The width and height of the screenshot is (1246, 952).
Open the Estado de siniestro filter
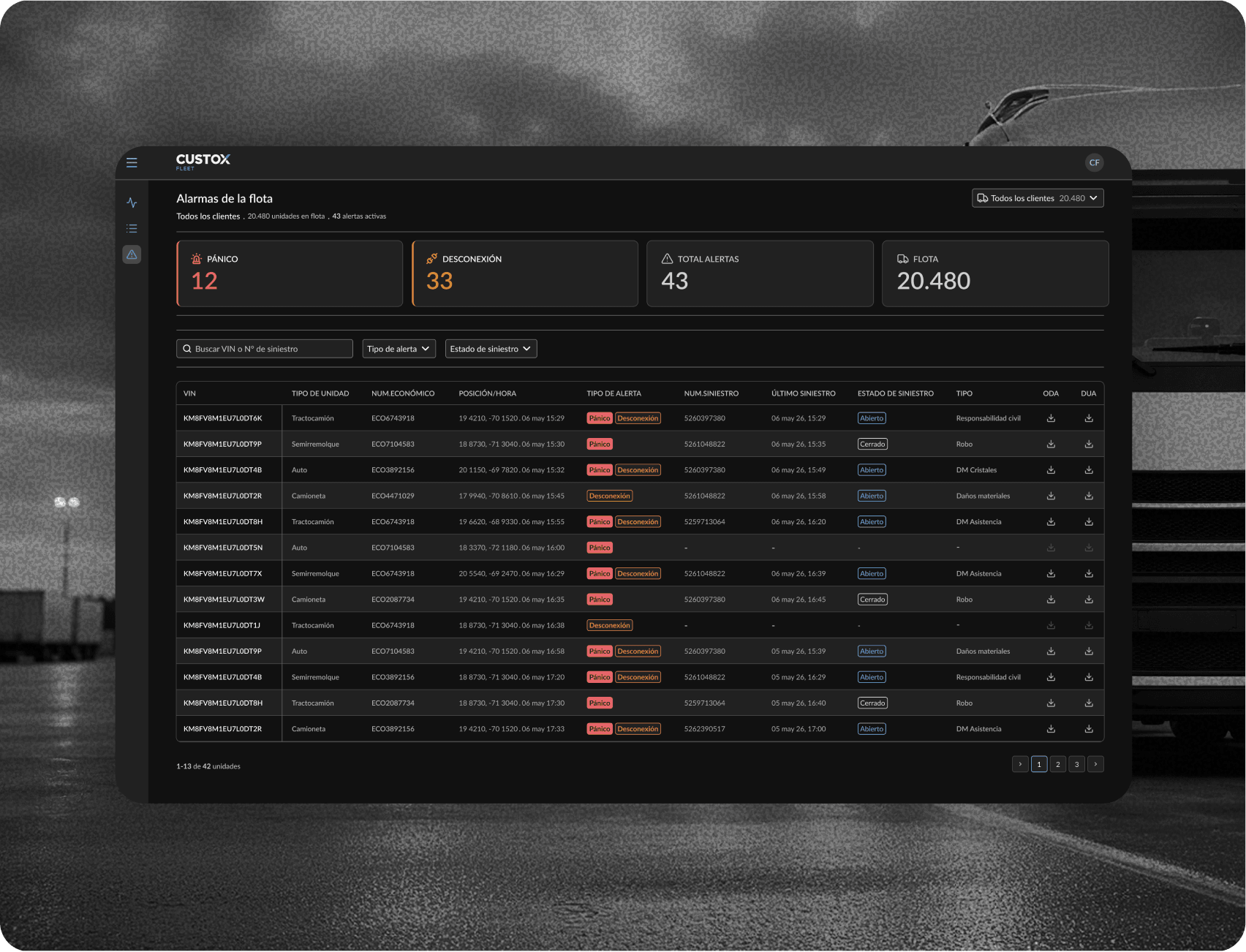tap(491, 349)
